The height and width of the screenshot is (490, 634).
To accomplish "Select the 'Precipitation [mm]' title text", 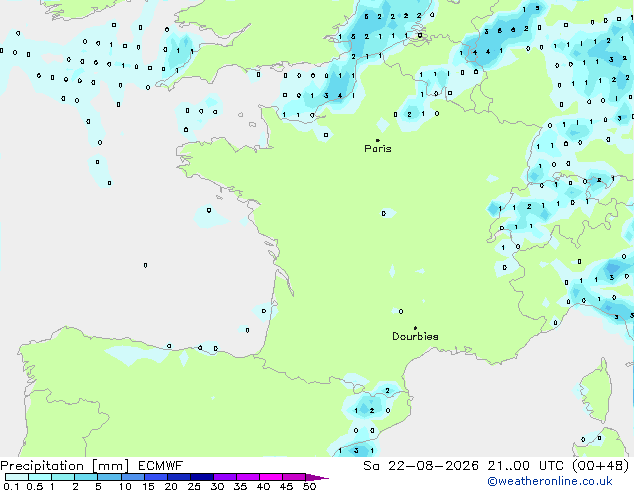I will point(65,466).
